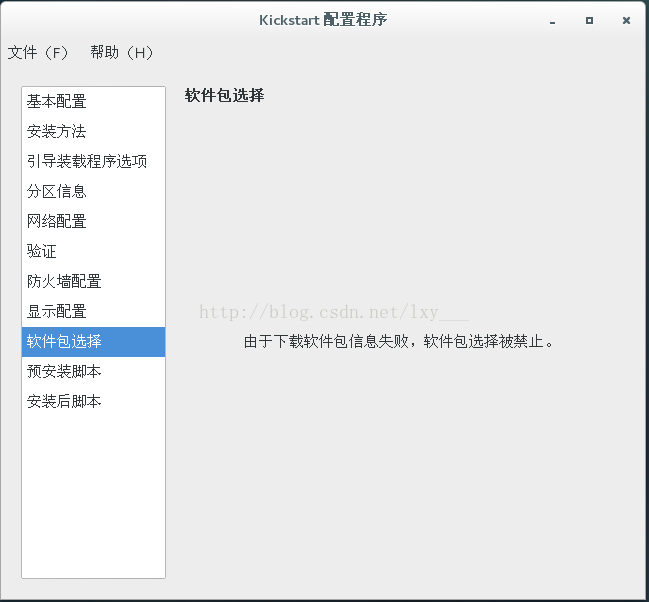Viewport: 649px width, 602px height.
Task: Click the message 由于下载软件包信息失败
Action: (x=326, y=342)
